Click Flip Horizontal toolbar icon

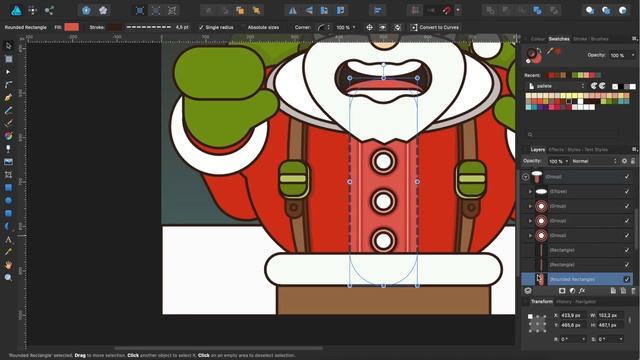[x=293, y=11]
